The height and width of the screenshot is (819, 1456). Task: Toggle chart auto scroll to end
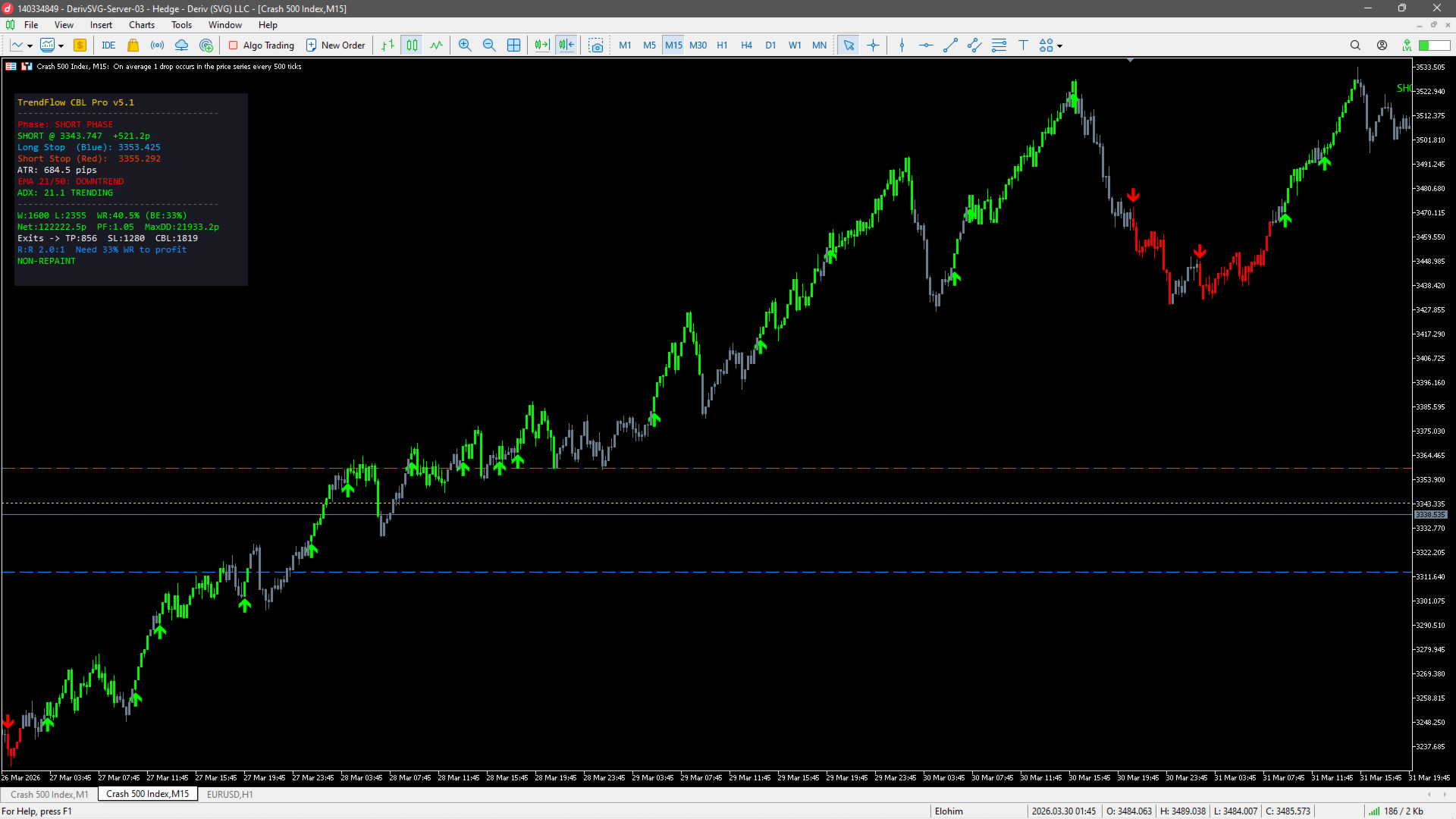coord(541,45)
